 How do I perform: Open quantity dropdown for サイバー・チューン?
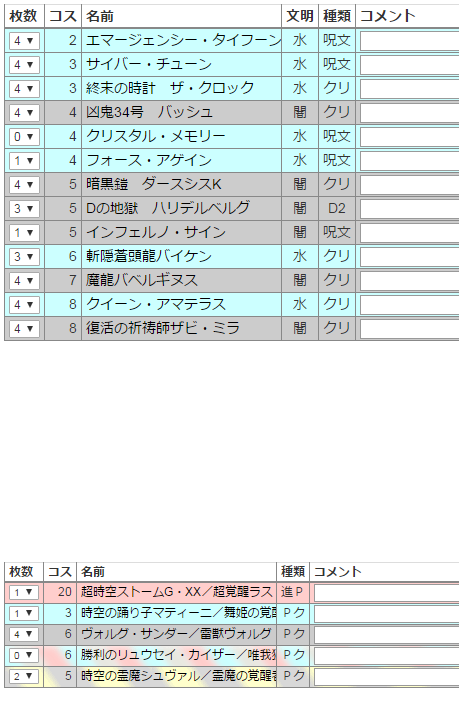point(25,65)
